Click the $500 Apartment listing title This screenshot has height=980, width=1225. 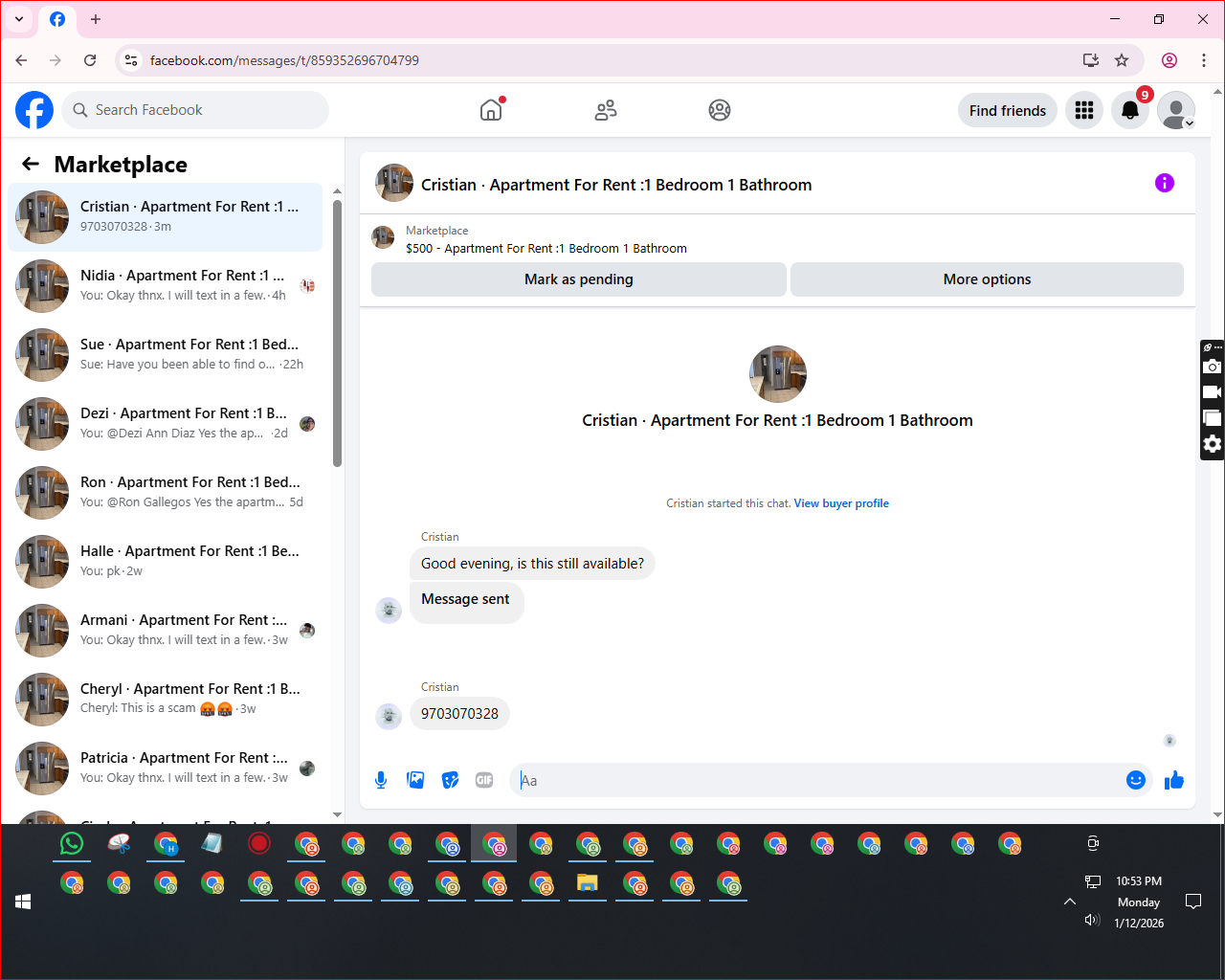546,248
